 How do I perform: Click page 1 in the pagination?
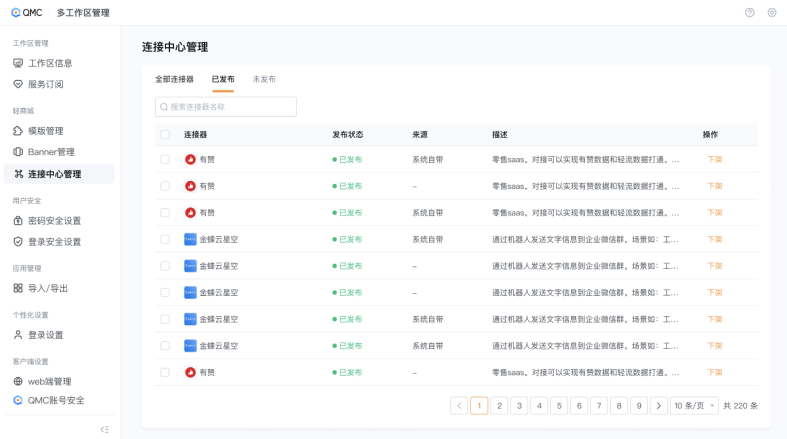tap(479, 406)
